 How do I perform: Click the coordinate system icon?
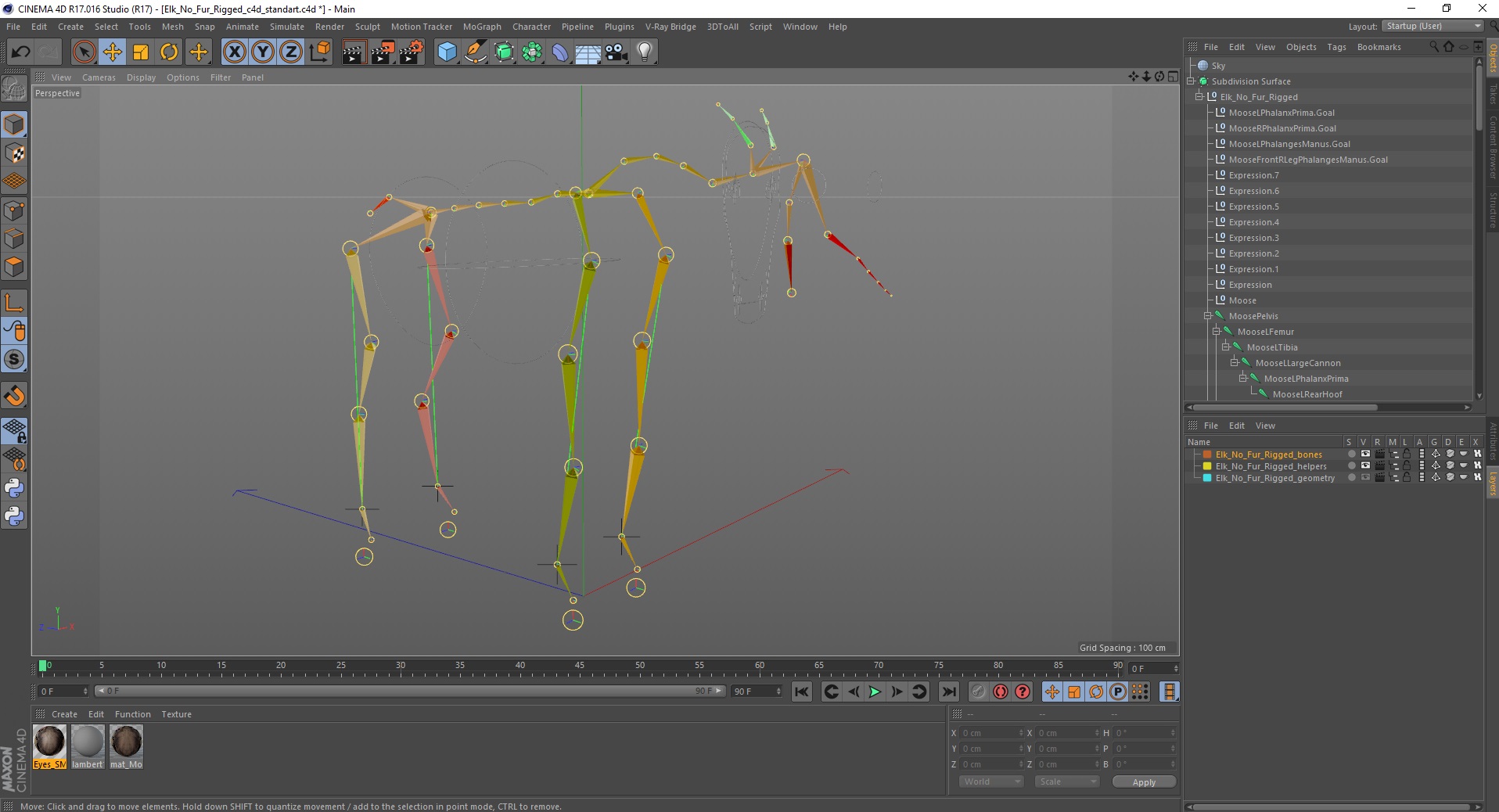point(319,52)
